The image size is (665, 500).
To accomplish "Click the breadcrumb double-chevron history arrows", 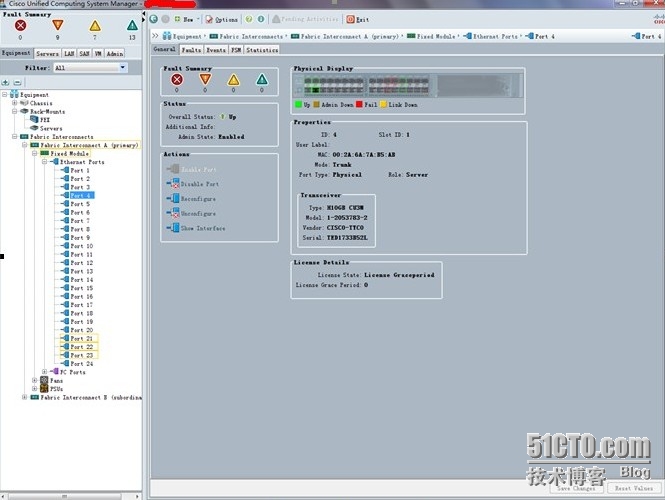I will coord(155,36).
